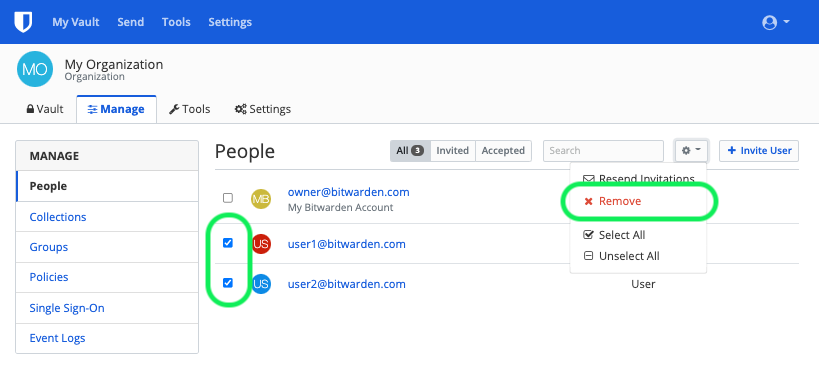The image size is (819, 378).
Task: Open Settings in the top navigation bar
Action: (x=230, y=22)
